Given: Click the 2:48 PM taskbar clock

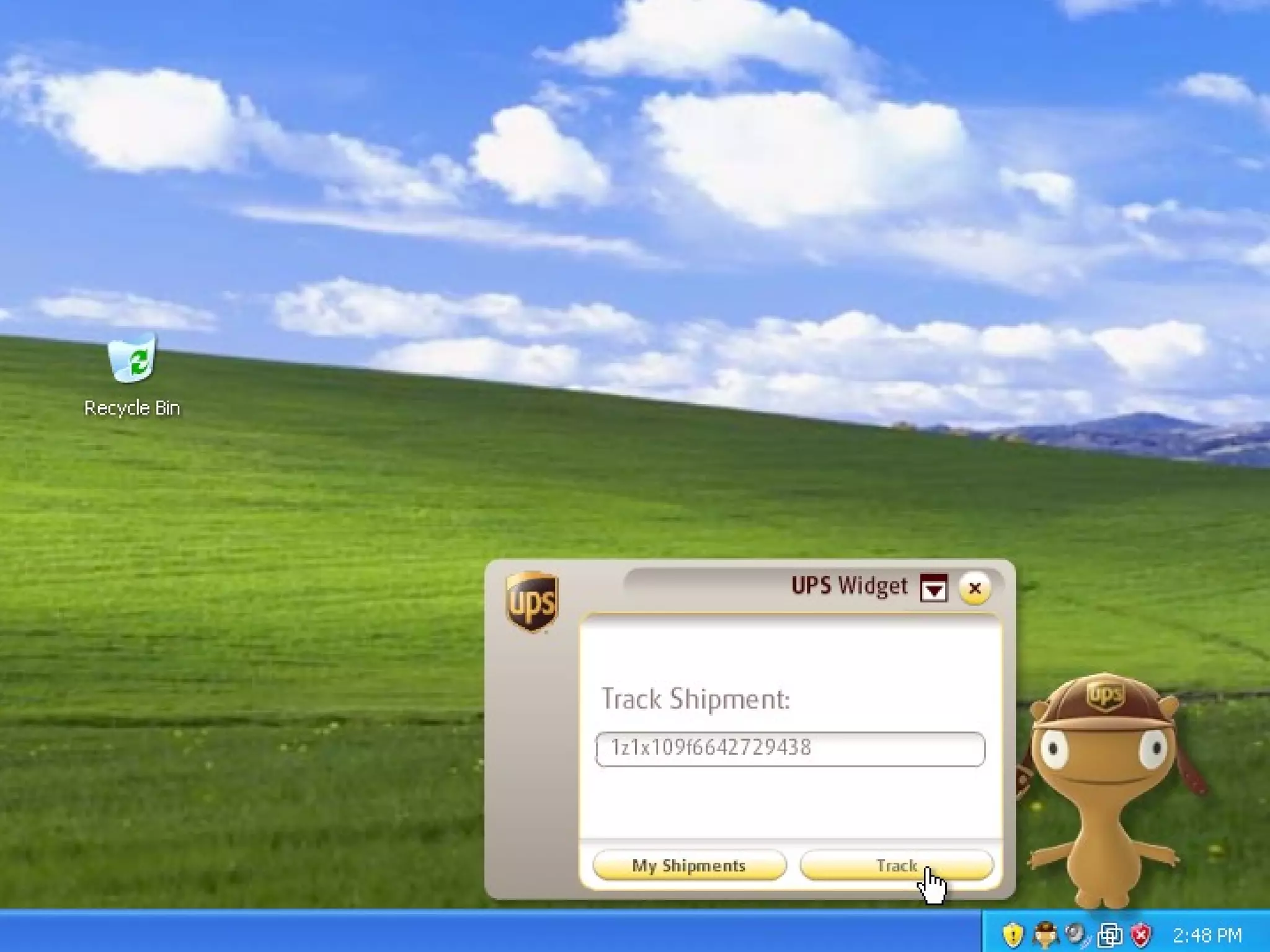Looking at the screenshot, I should [x=1207, y=935].
